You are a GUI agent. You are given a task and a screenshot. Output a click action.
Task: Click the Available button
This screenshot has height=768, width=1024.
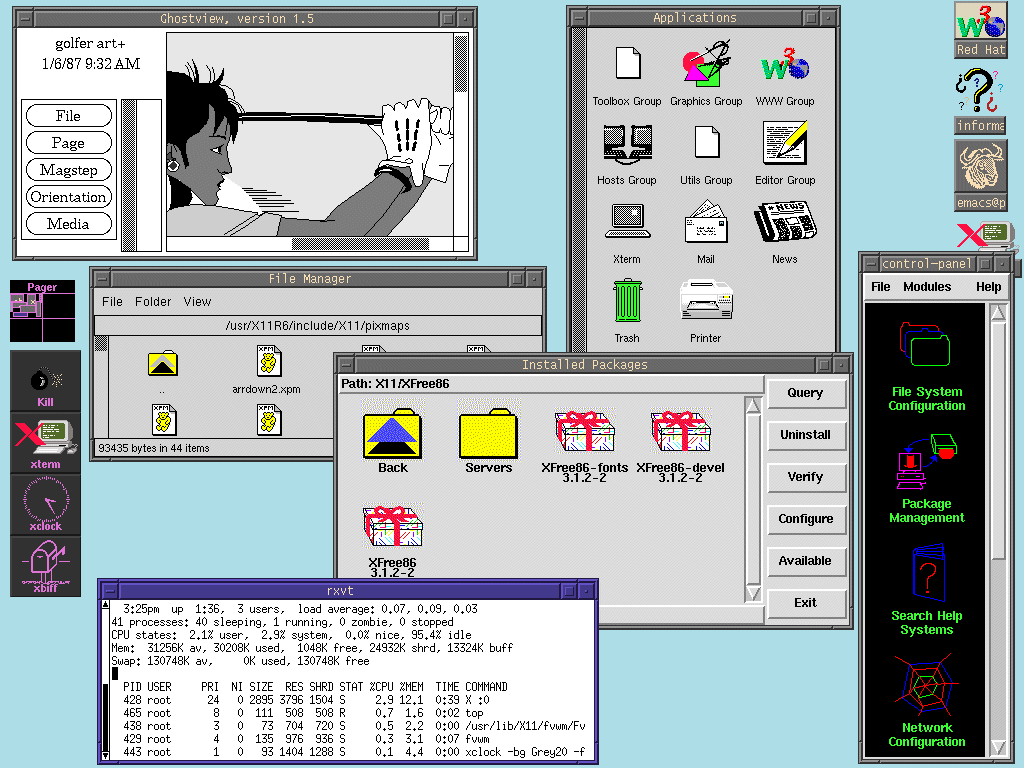pyautogui.click(x=805, y=560)
